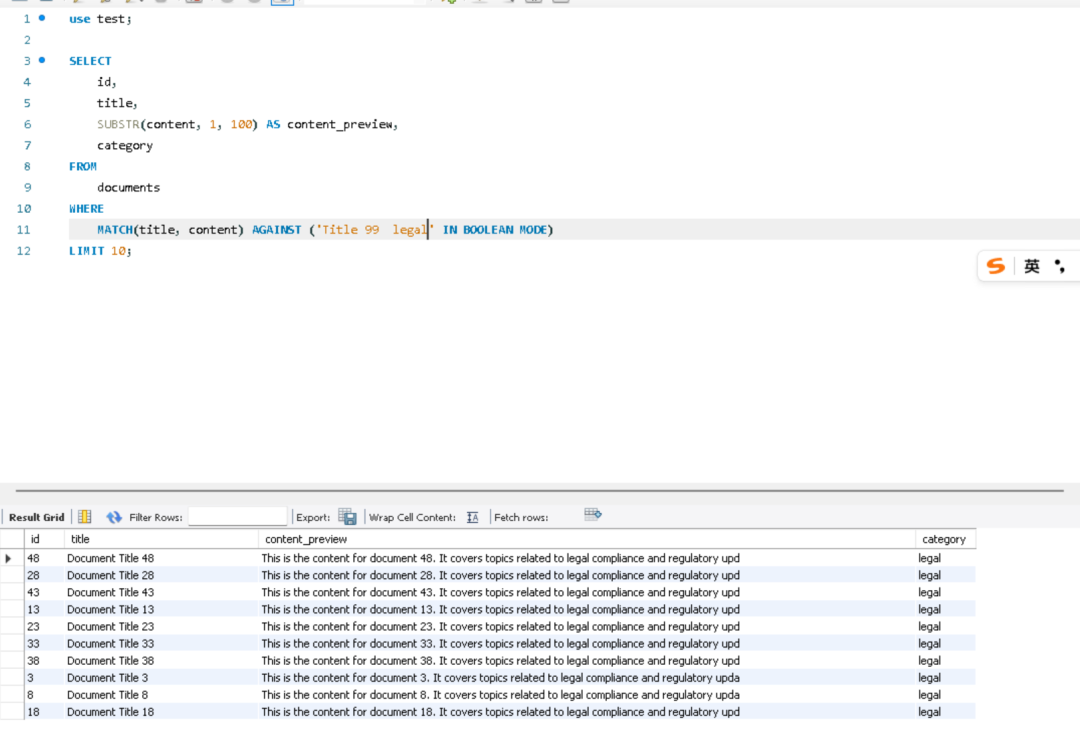Click the Result Grid view icon

click(x=85, y=517)
